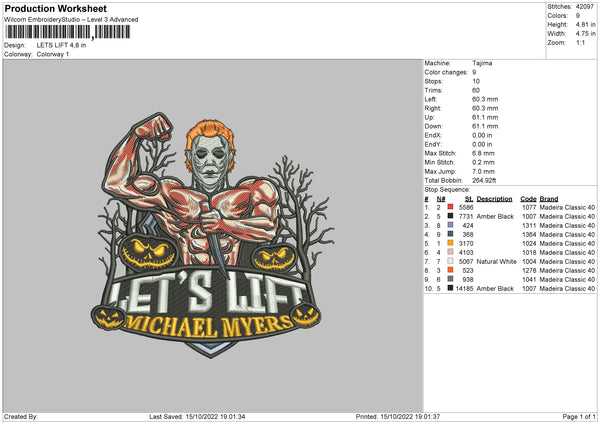Pick the pink swatch for code 1018
The width and height of the screenshot is (600, 424).
pyautogui.click(x=450, y=252)
